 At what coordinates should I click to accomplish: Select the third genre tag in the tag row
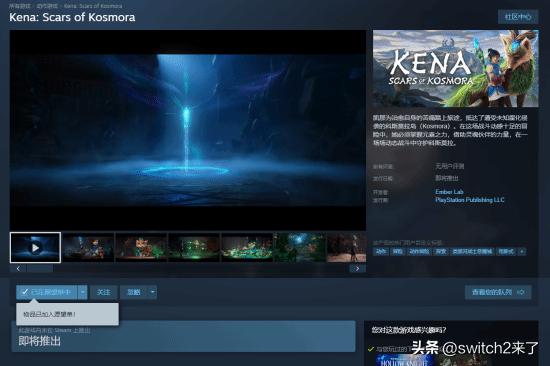419,251
